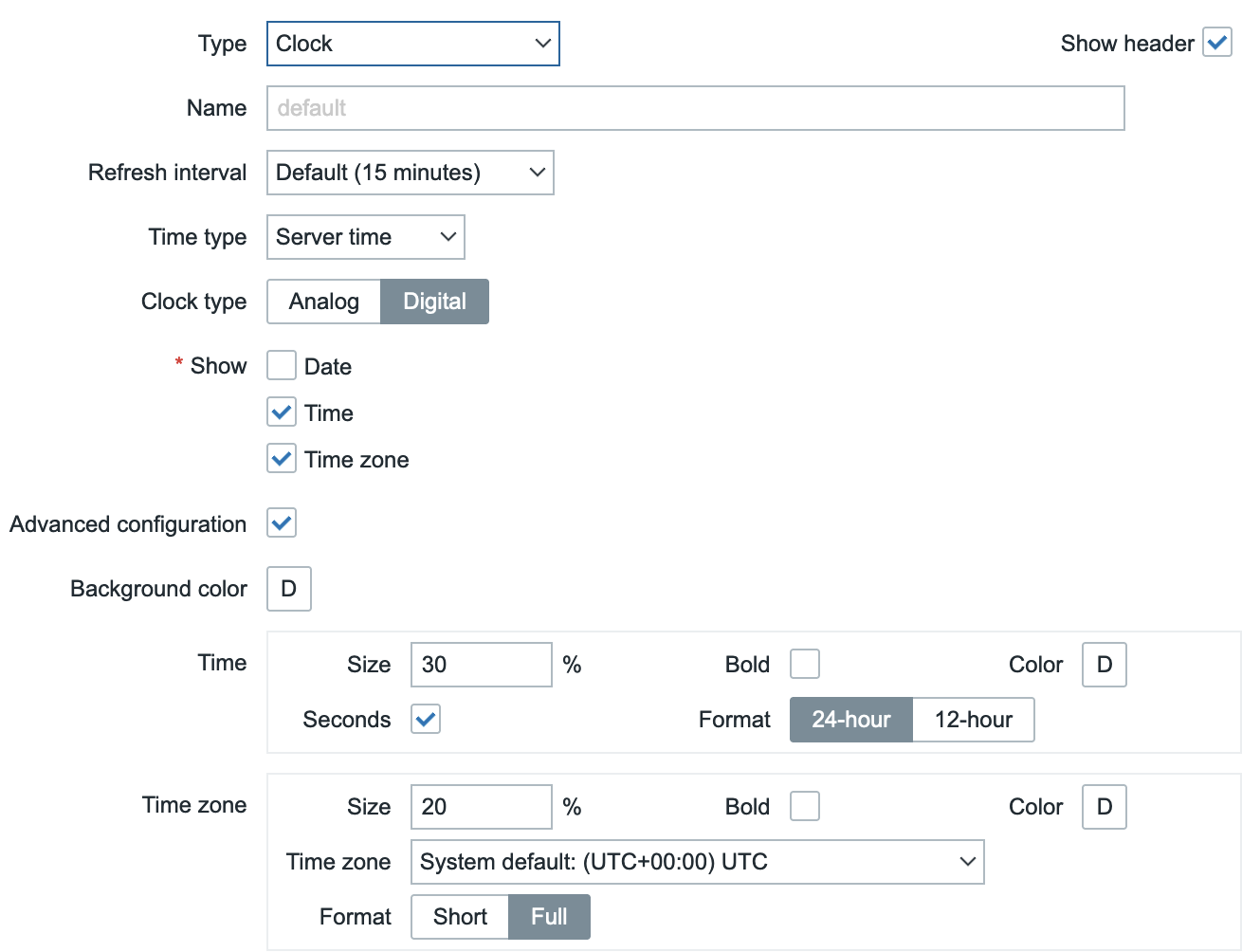Toggle the Show header checkbox
Screen dimensions: 1242x952
pos(1216,43)
